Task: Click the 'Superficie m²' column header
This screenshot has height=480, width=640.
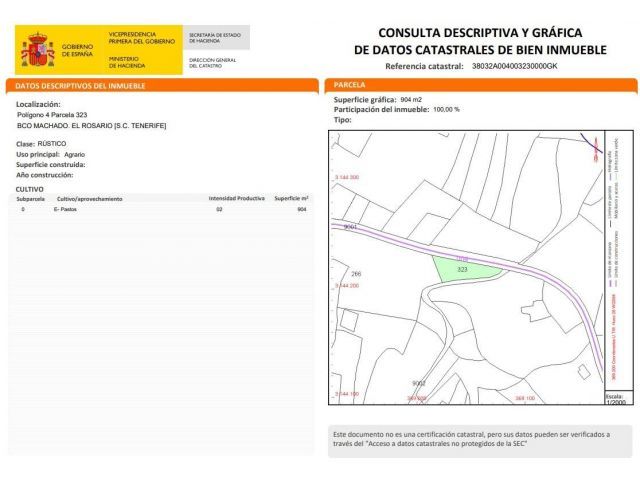Action: click(291, 198)
